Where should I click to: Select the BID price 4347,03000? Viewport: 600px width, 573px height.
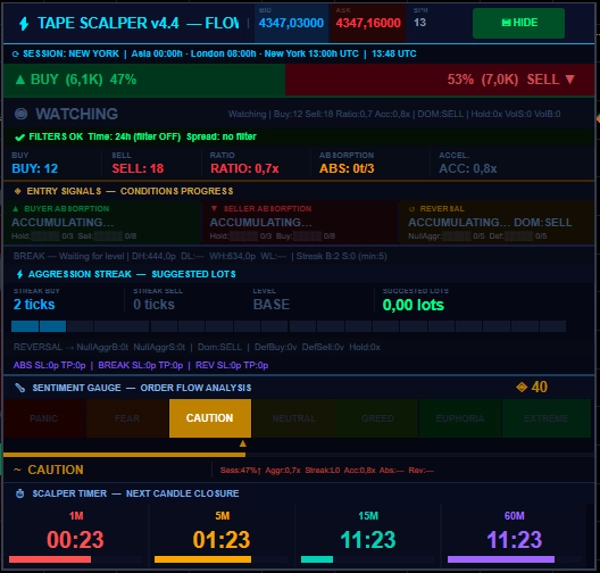tap(291, 23)
